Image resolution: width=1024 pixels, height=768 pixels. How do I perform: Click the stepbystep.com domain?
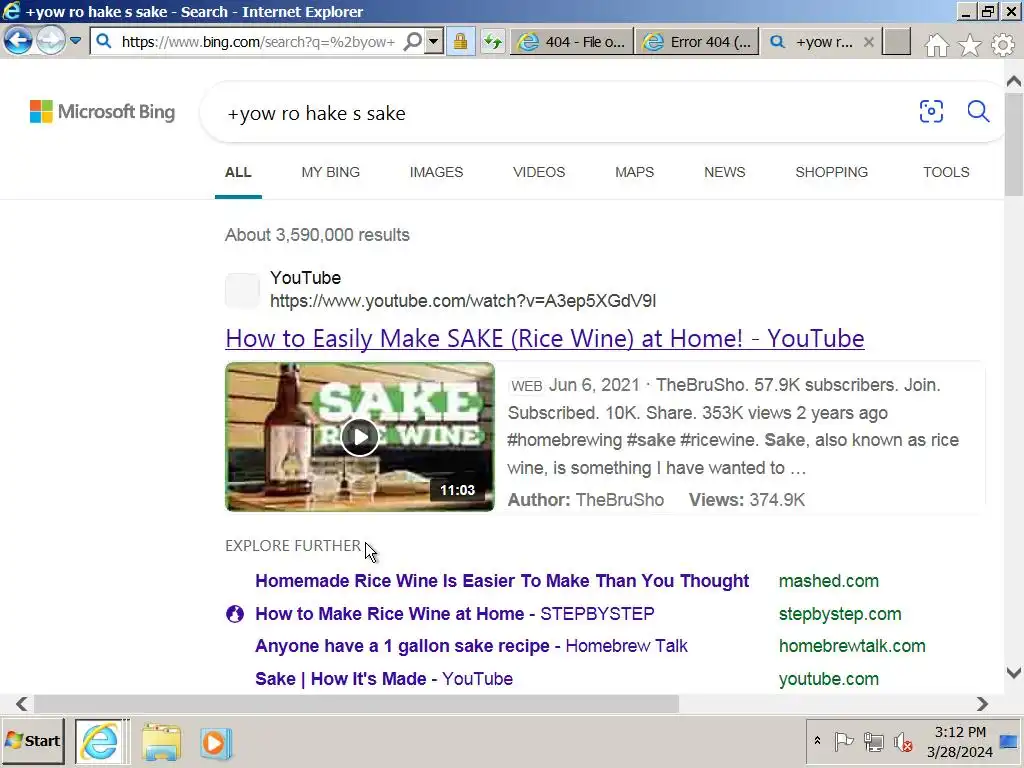tap(840, 615)
